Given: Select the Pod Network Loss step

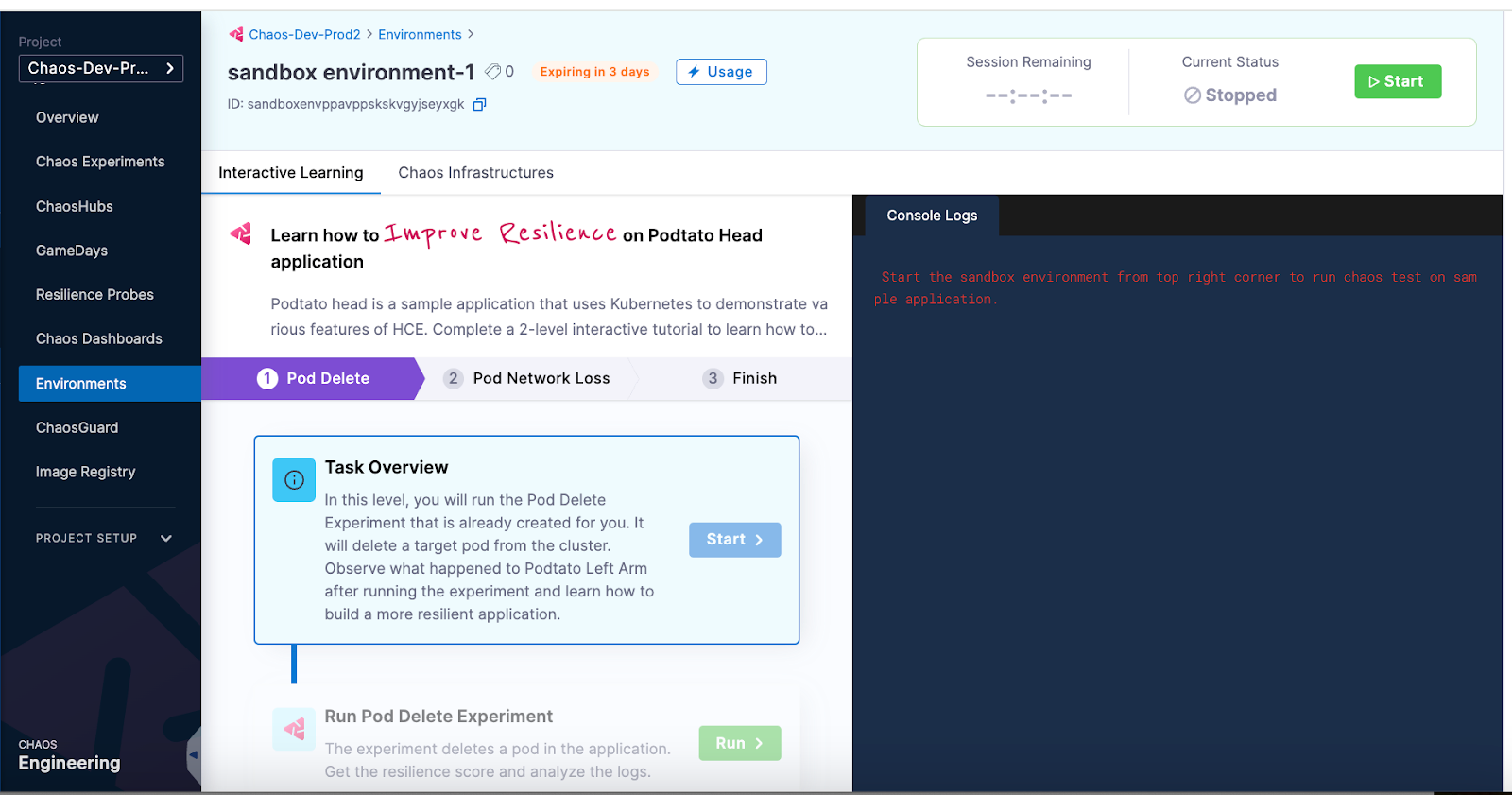Looking at the screenshot, I should point(527,378).
